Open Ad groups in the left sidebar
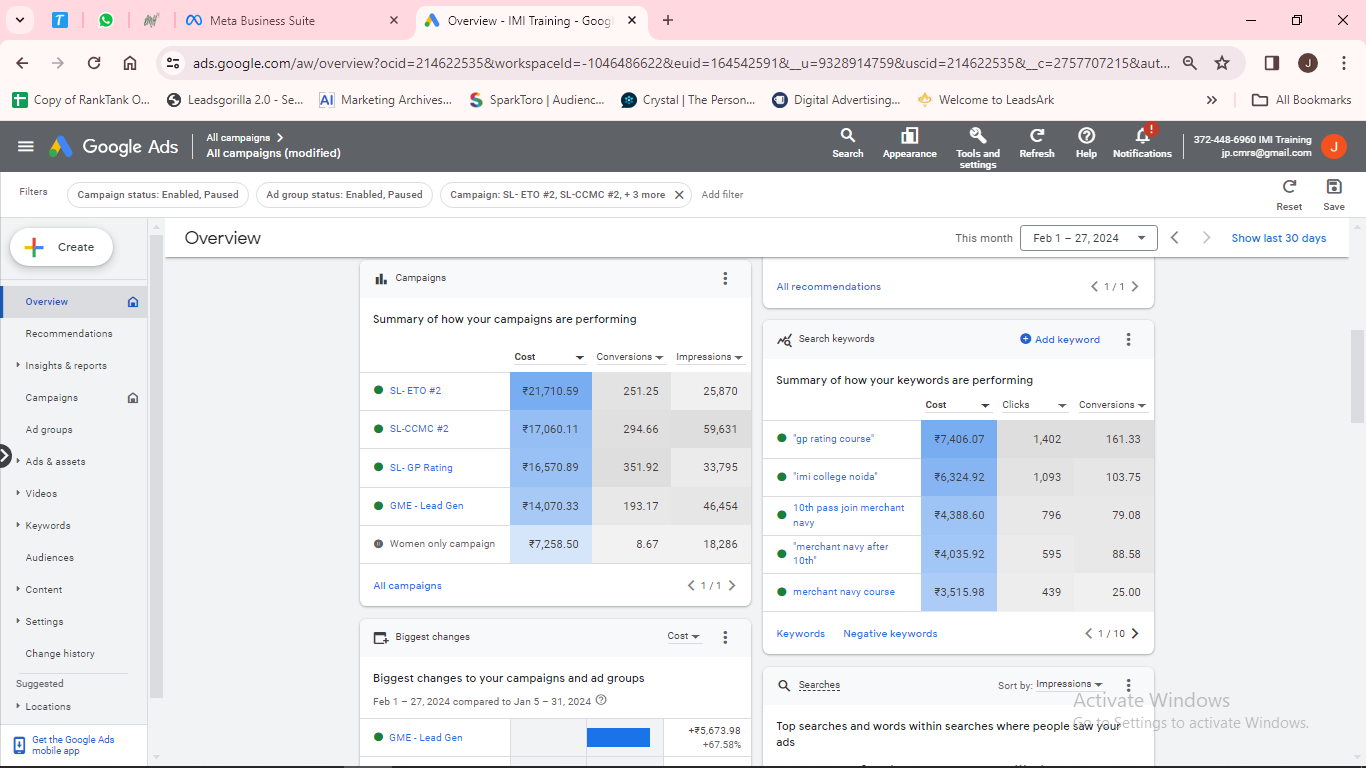The width and height of the screenshot is (1366, 768). coord(49,430)
